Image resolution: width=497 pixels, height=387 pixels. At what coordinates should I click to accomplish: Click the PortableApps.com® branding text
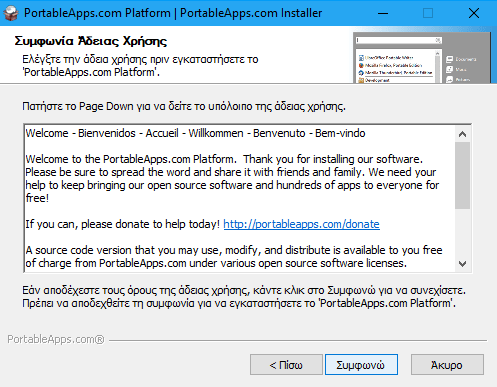(56, 339)
